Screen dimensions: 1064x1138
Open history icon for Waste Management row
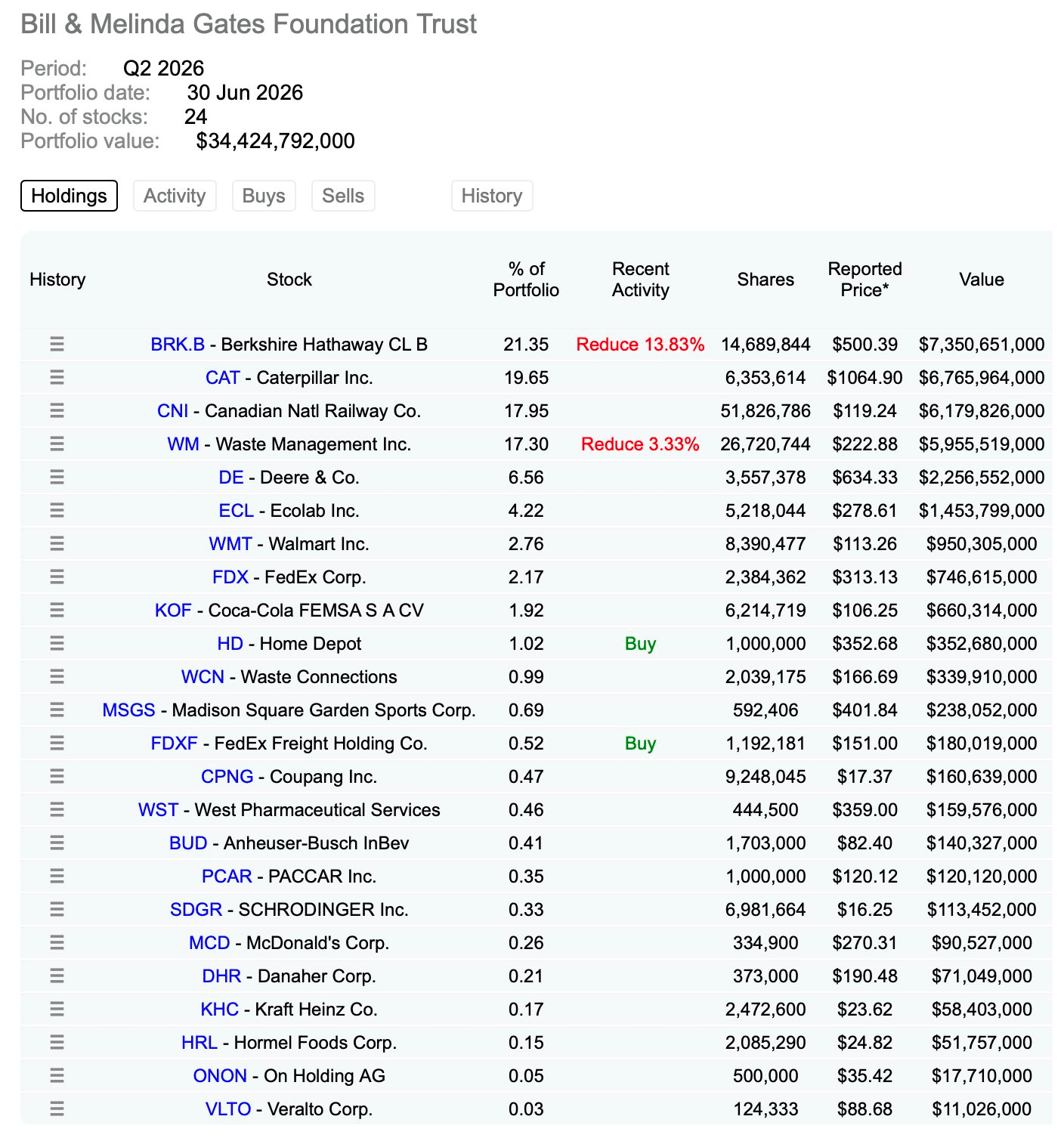(57, 444)
